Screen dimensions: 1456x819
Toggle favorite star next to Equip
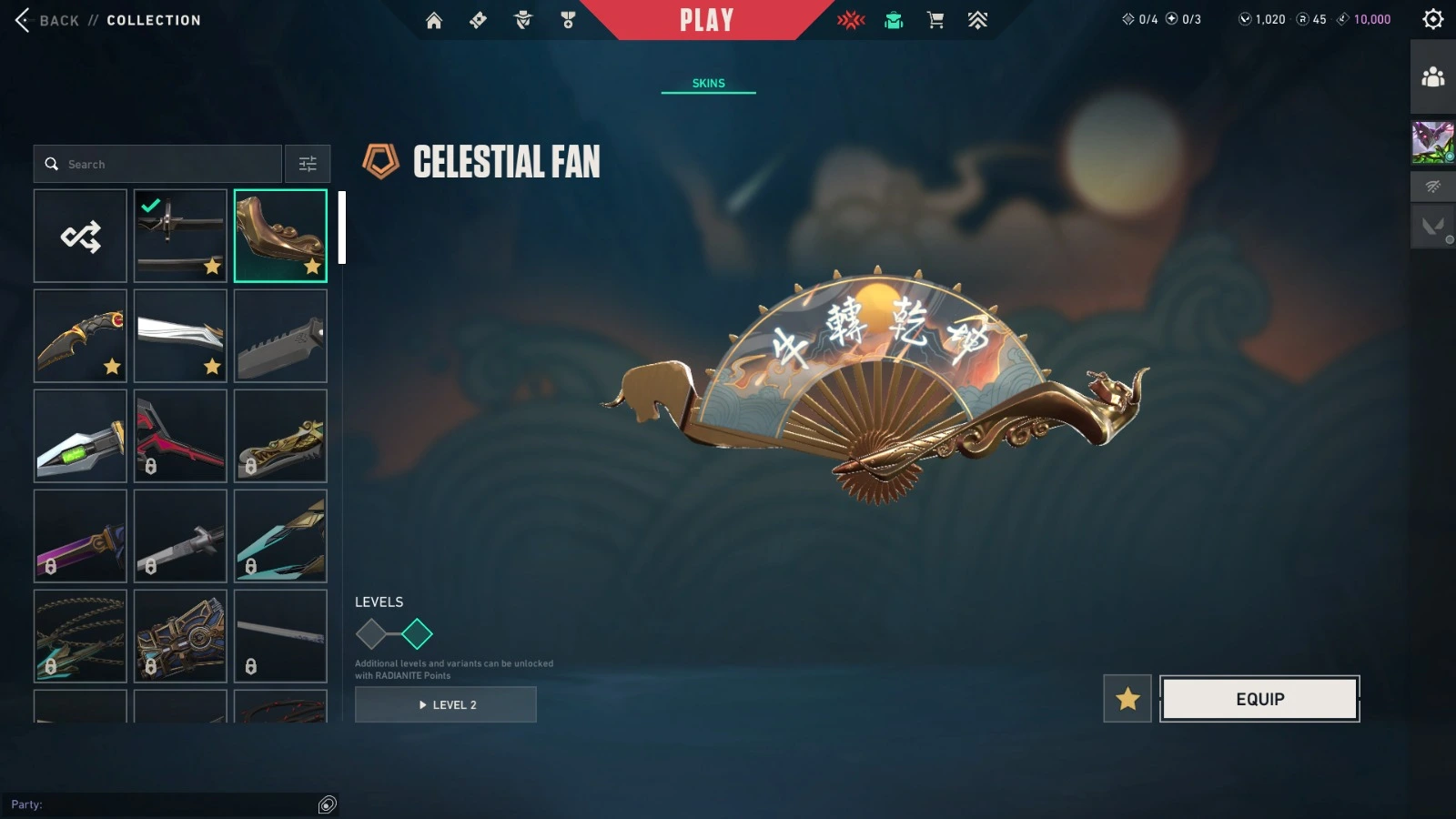[x=1127, y=699]
